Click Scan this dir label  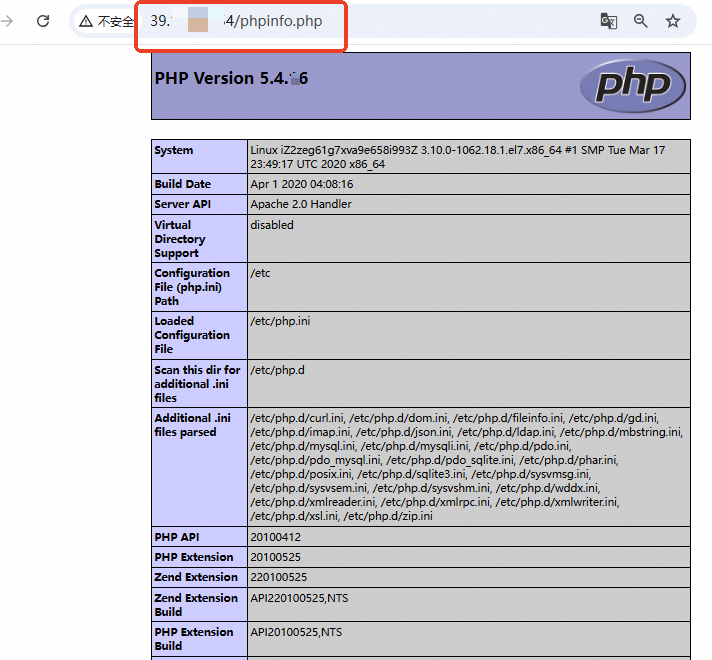(197, 384)
